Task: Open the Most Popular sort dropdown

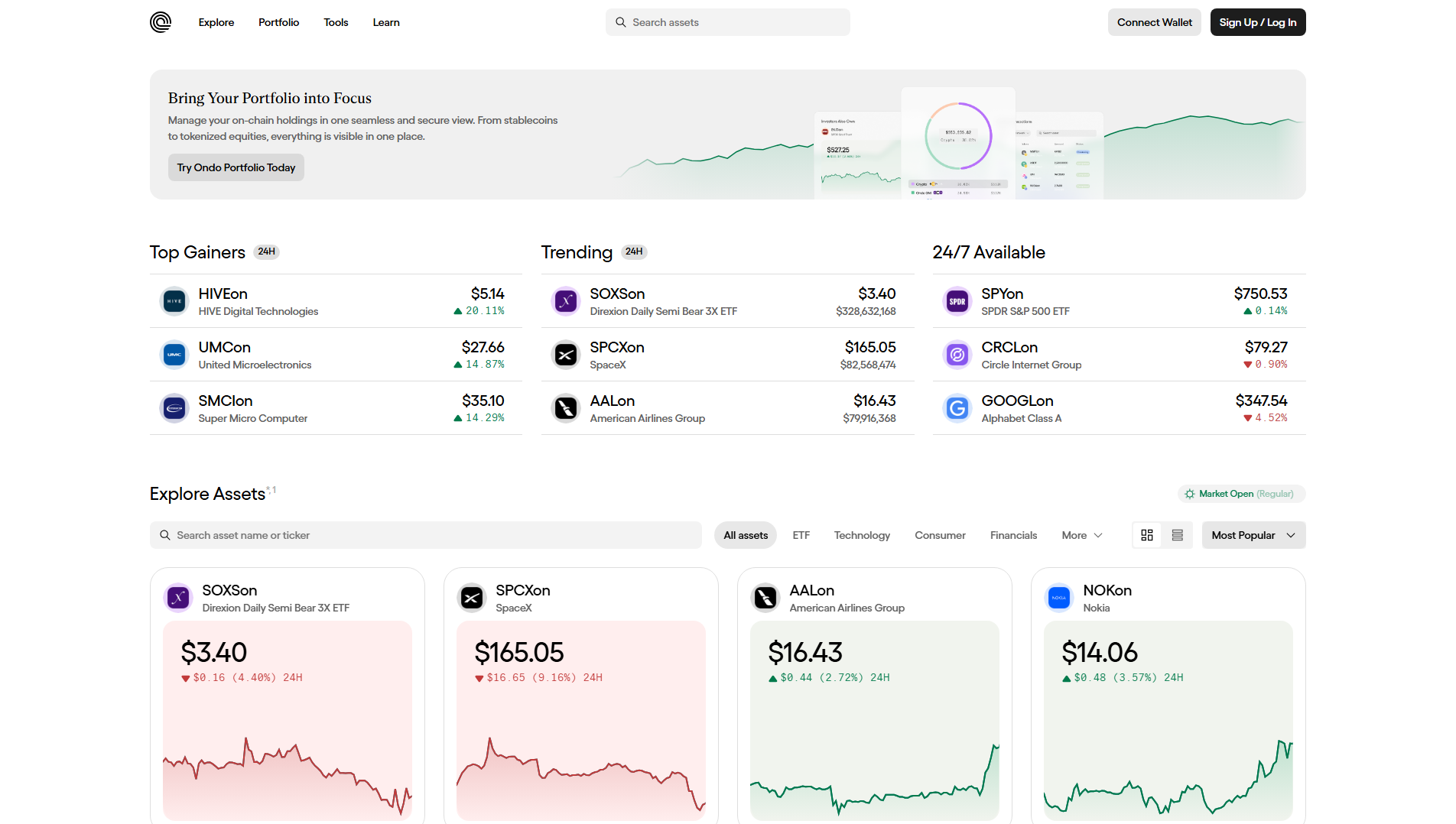Action: click(x=1254, y=535)
